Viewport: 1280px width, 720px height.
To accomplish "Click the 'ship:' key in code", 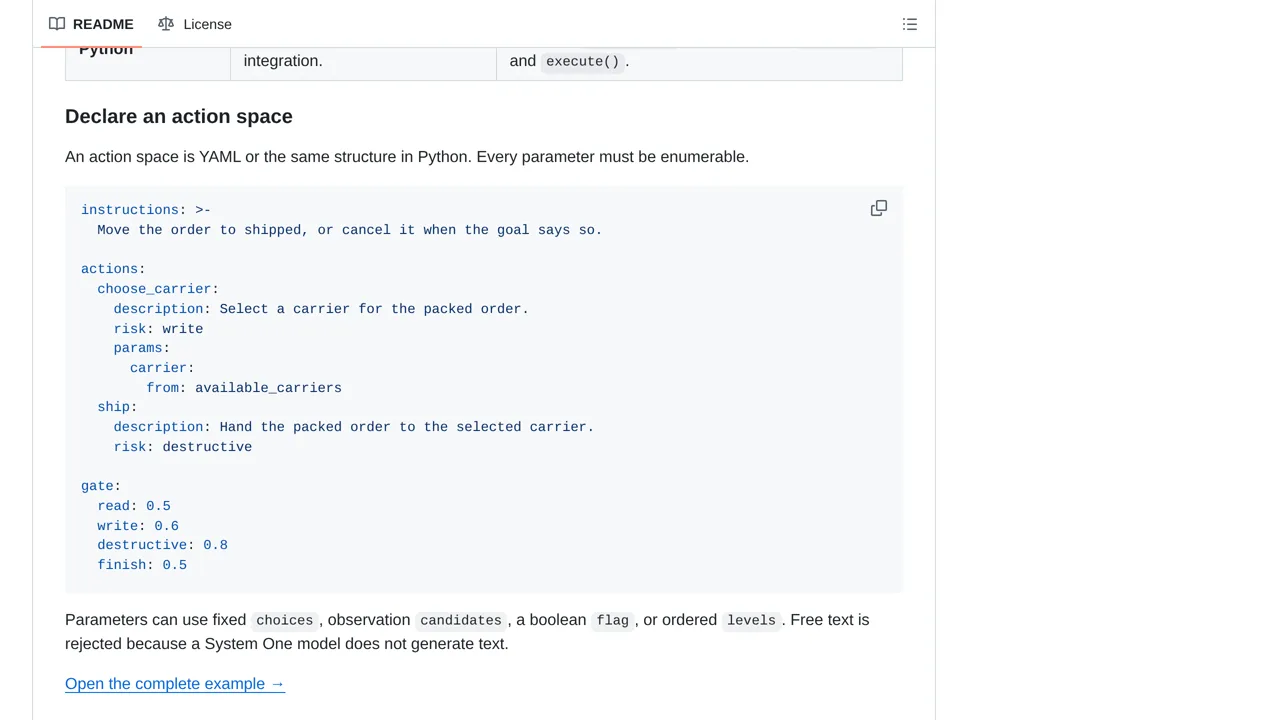I will tap(117, 407).
